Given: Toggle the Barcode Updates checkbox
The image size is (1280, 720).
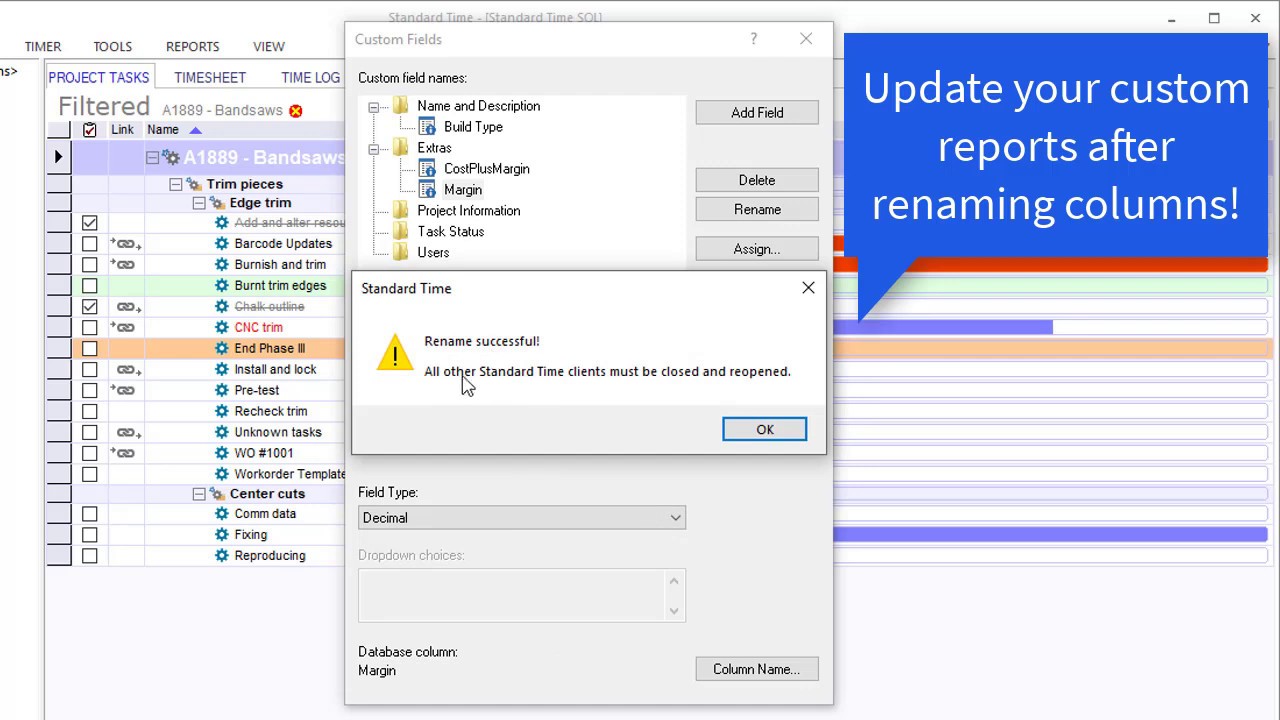Looking at the screenshot, I should (x=90, y=244).
